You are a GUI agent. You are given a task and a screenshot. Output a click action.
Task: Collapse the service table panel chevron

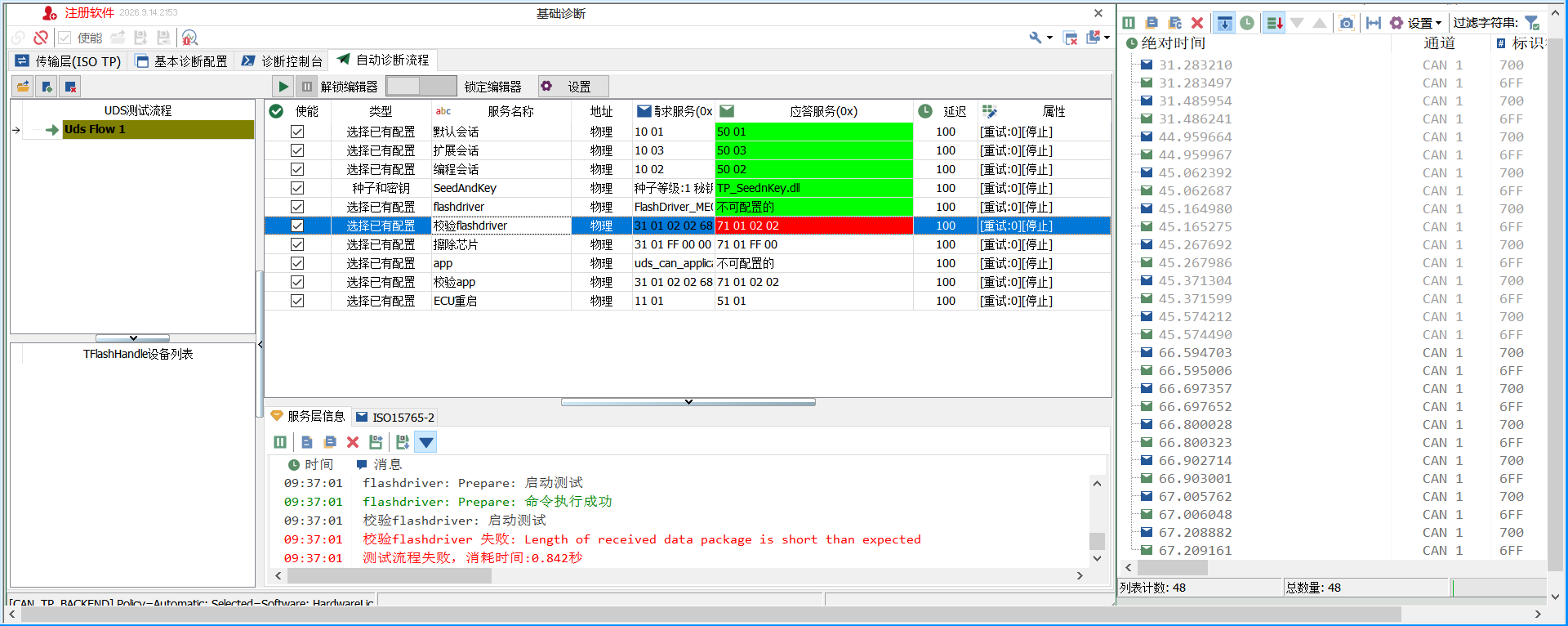688,401
